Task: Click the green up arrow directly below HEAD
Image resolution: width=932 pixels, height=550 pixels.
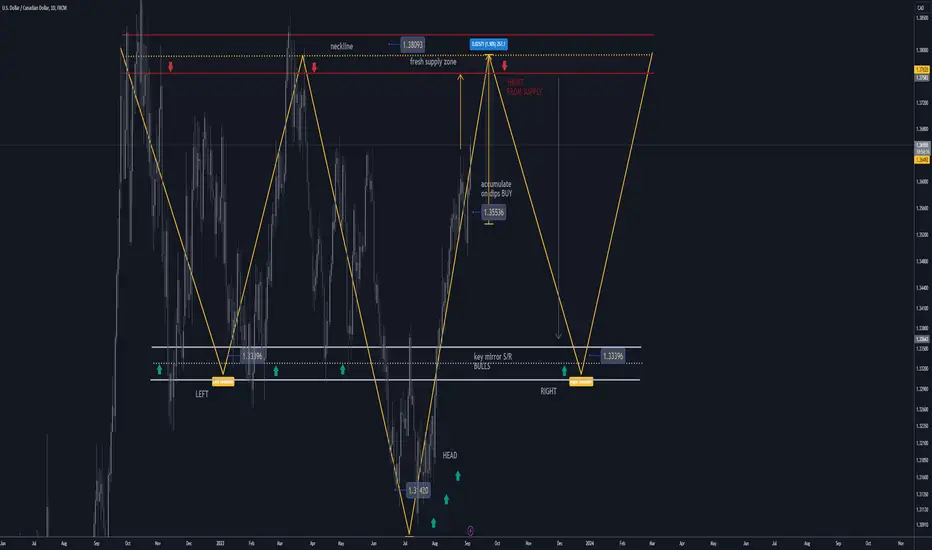Action: click(x=458, y=476)
